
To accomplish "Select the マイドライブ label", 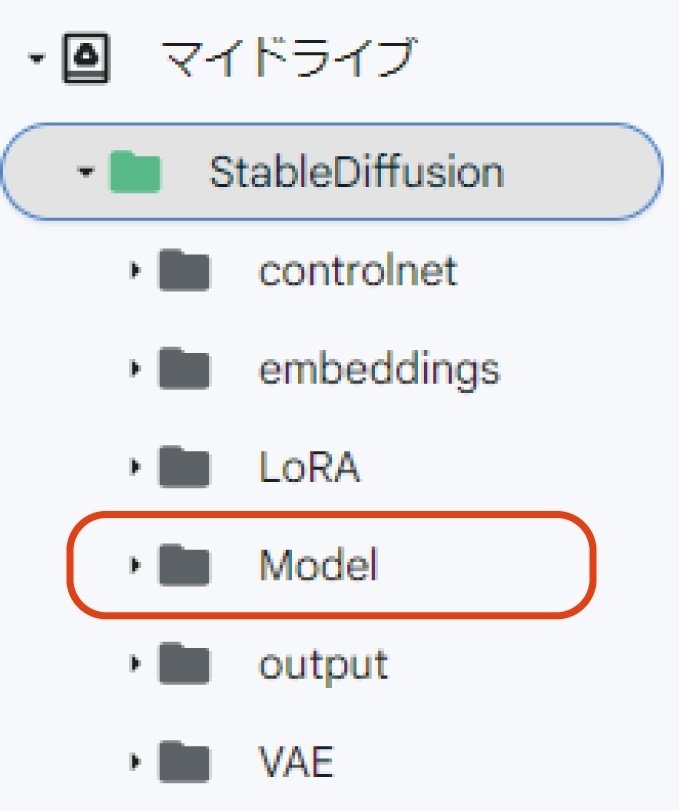I will coord(287,60).
